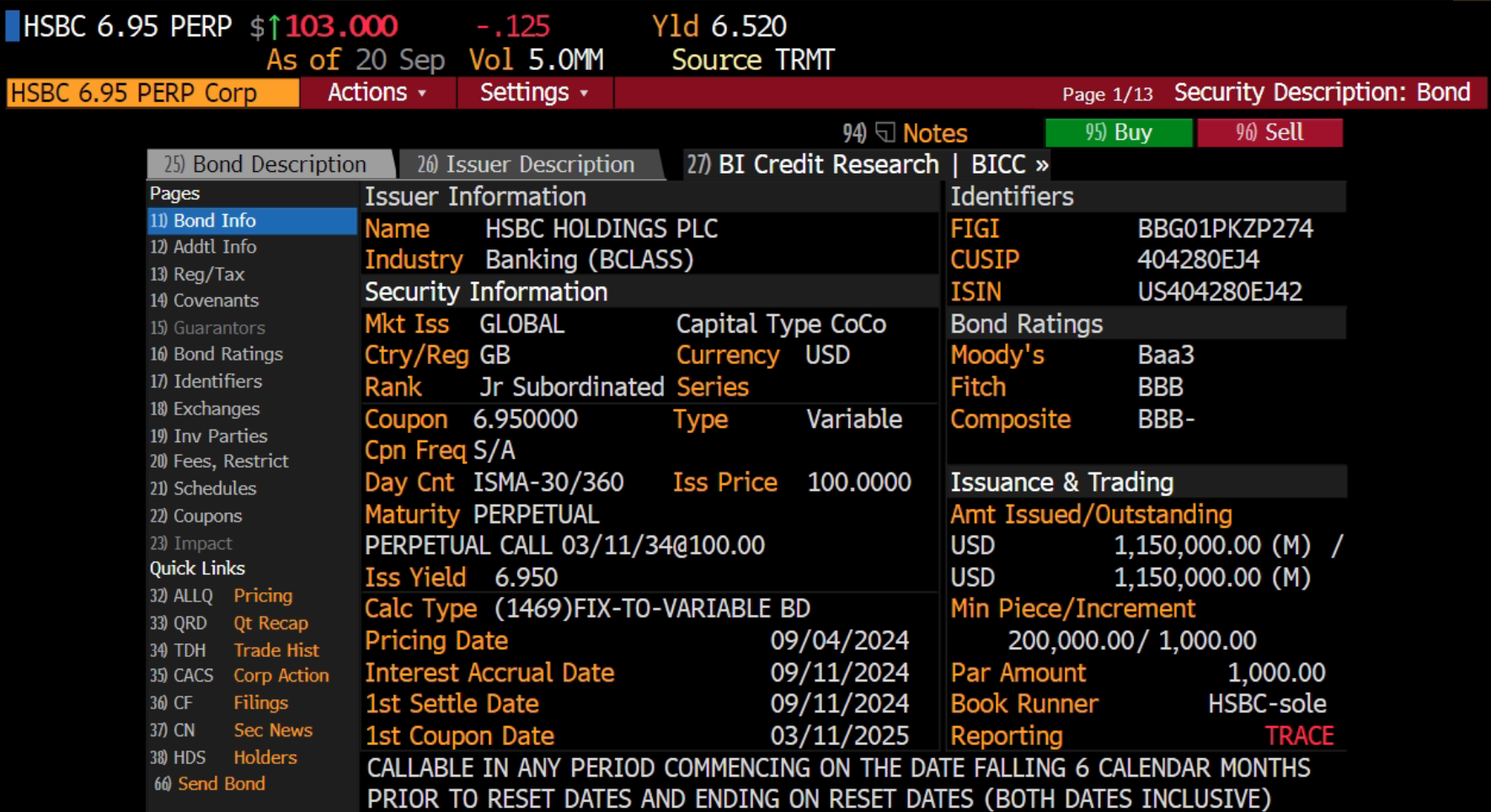Open the Fees, Restrict page

219,462
